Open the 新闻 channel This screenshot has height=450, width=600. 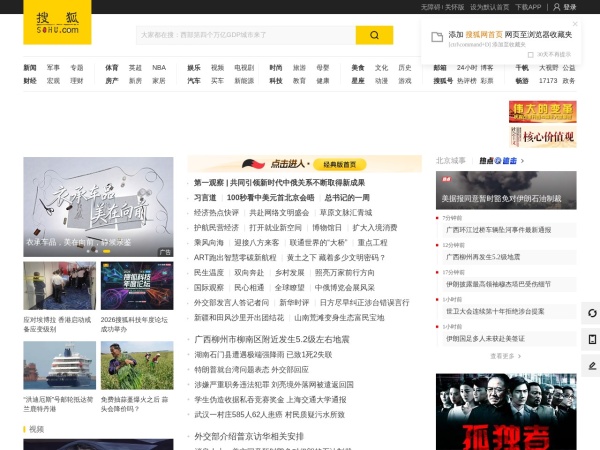coord(30,68)
